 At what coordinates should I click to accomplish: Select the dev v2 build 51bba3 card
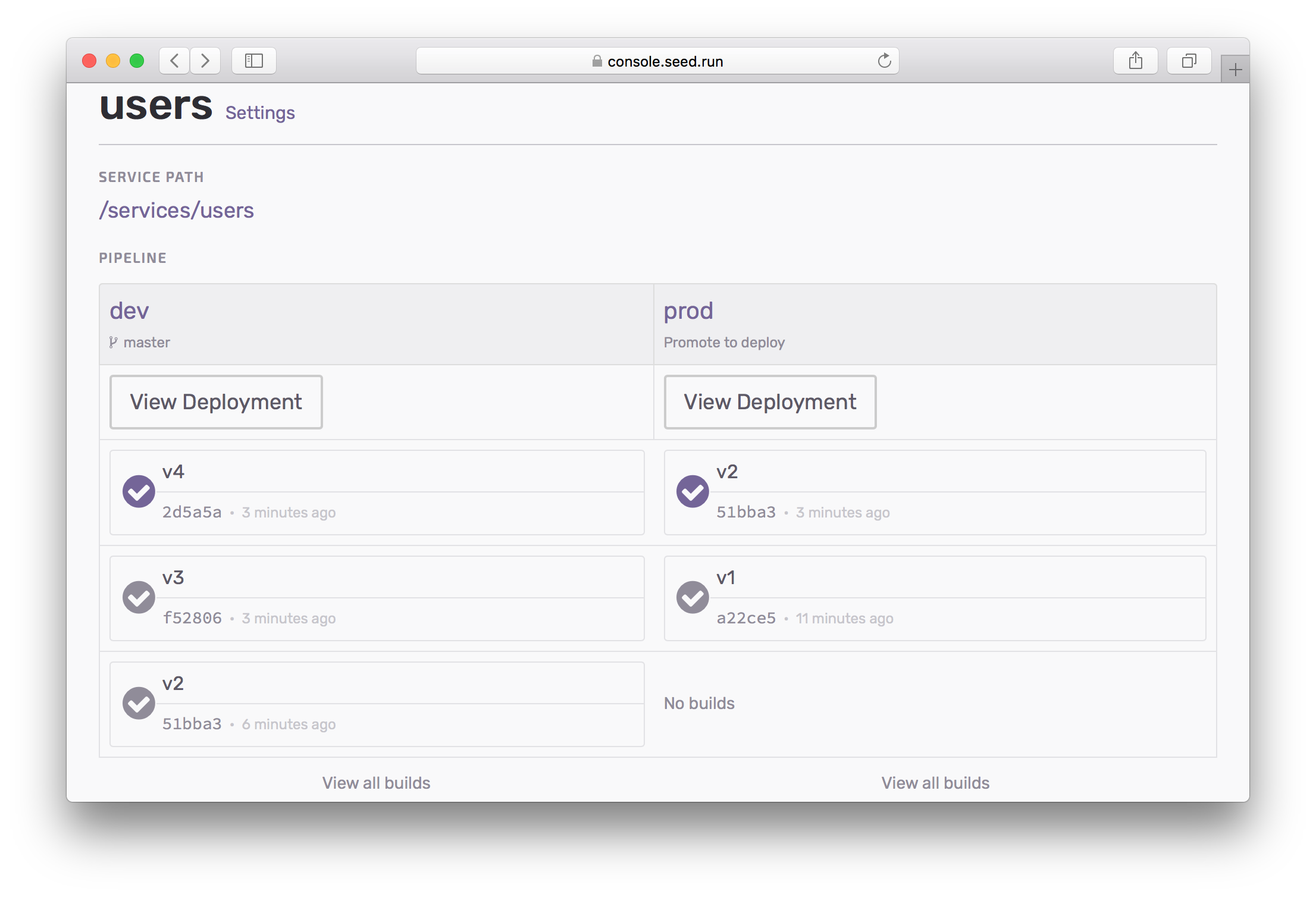point(377,704)
